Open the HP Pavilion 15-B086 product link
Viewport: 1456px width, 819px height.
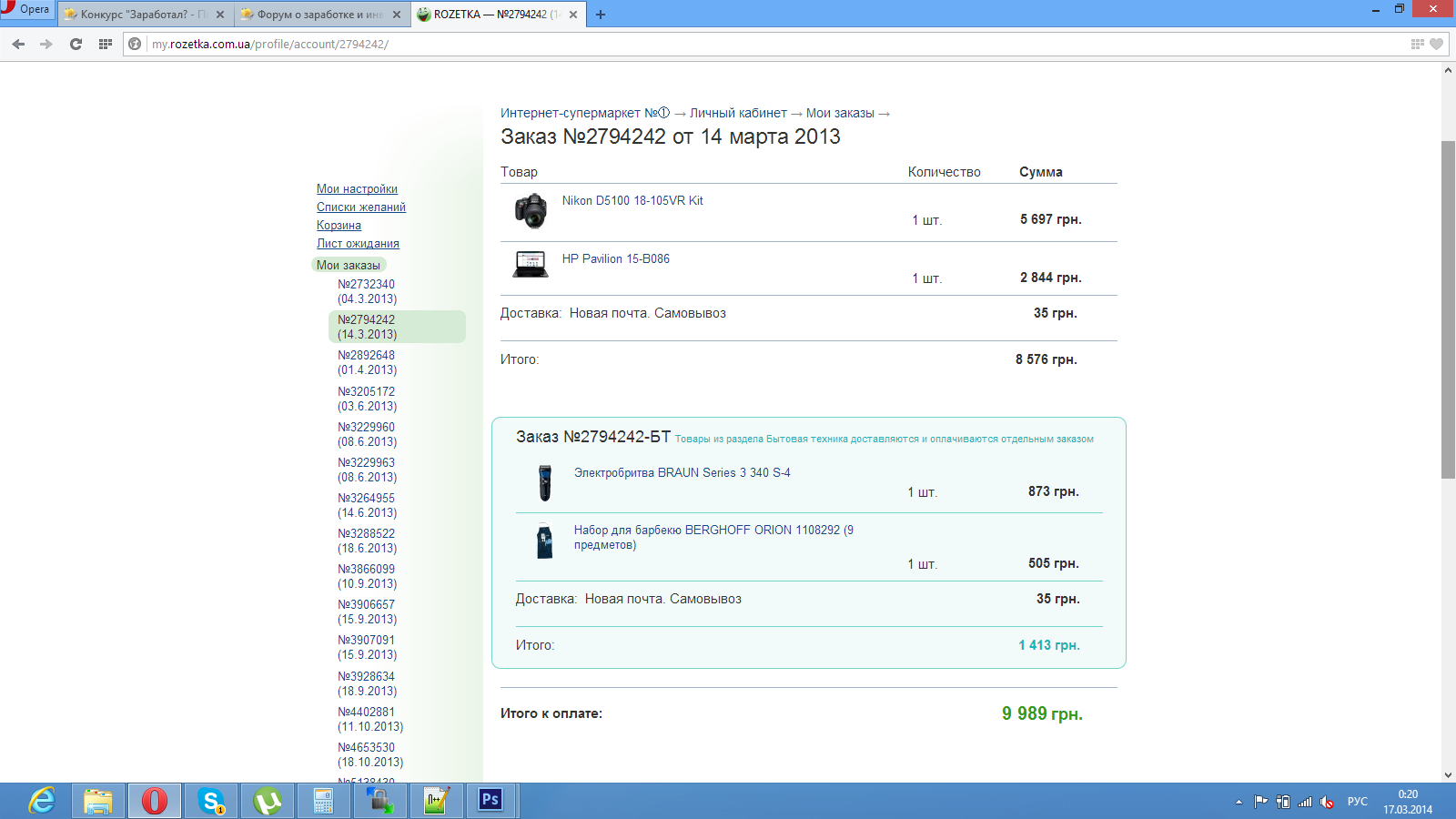tap(615, 259)
